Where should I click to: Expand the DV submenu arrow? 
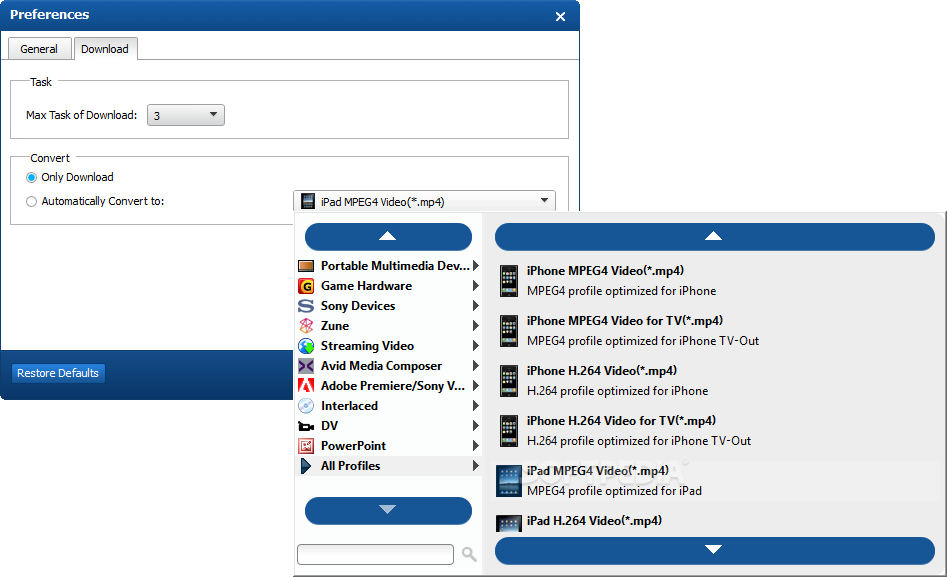click(x=476, y=425)
